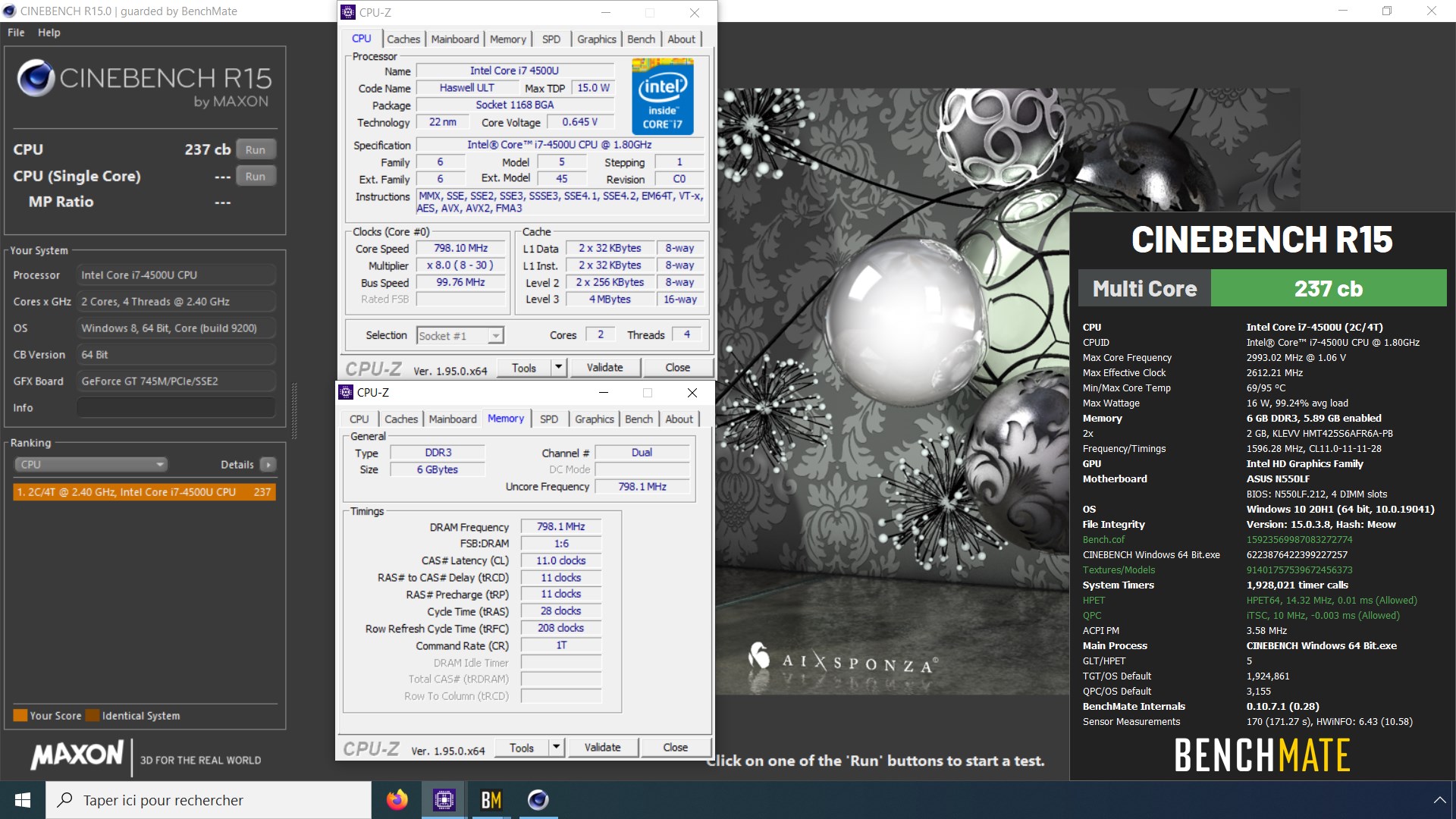Open the Windows Start menu
The image size is (1456, 819).
point(23,800)
